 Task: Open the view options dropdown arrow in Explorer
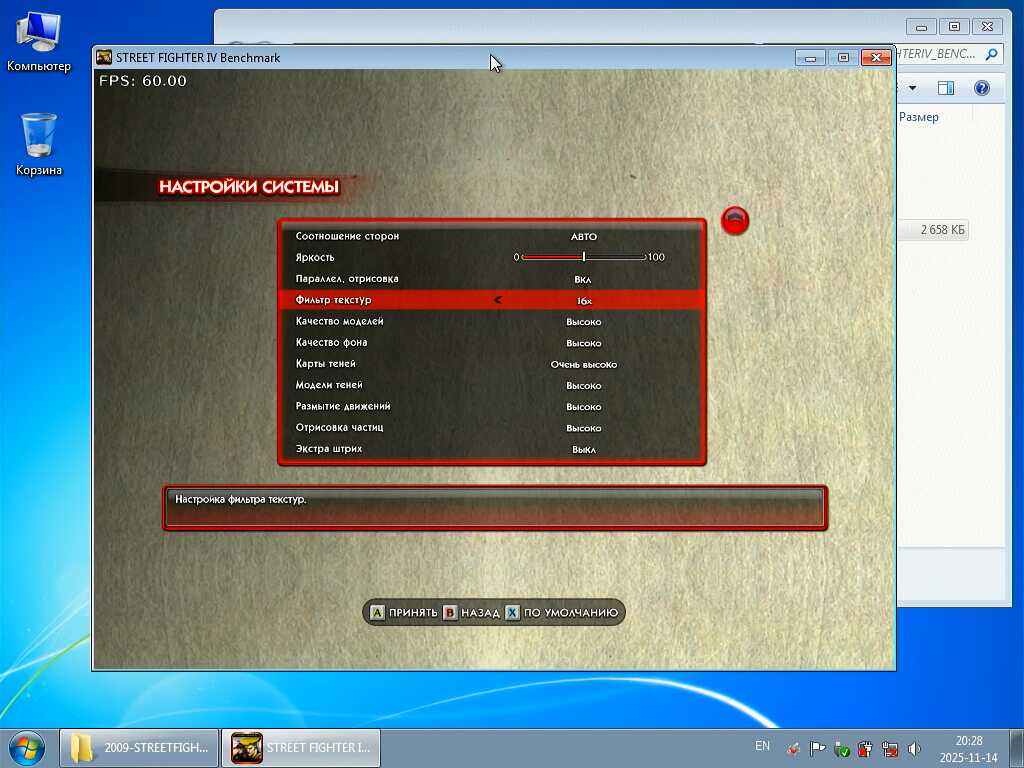[x=912, y=88]
